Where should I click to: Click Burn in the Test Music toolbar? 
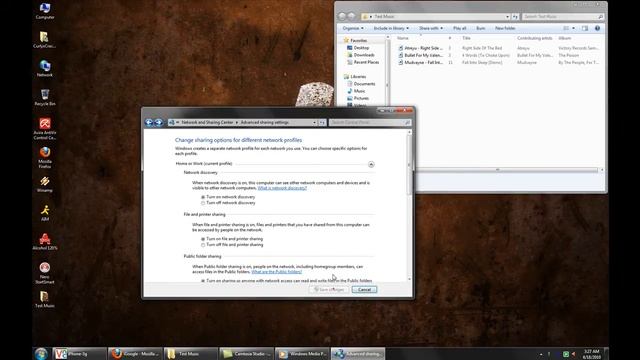[x=481, y=28]
